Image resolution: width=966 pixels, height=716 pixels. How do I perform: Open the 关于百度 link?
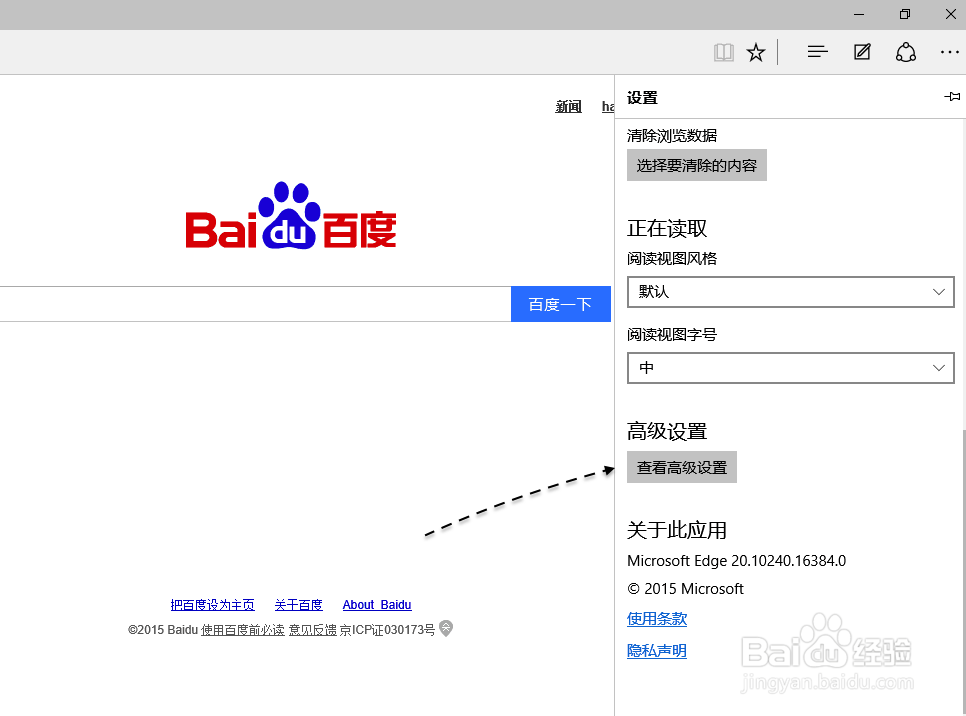click(x=299, y=605)
